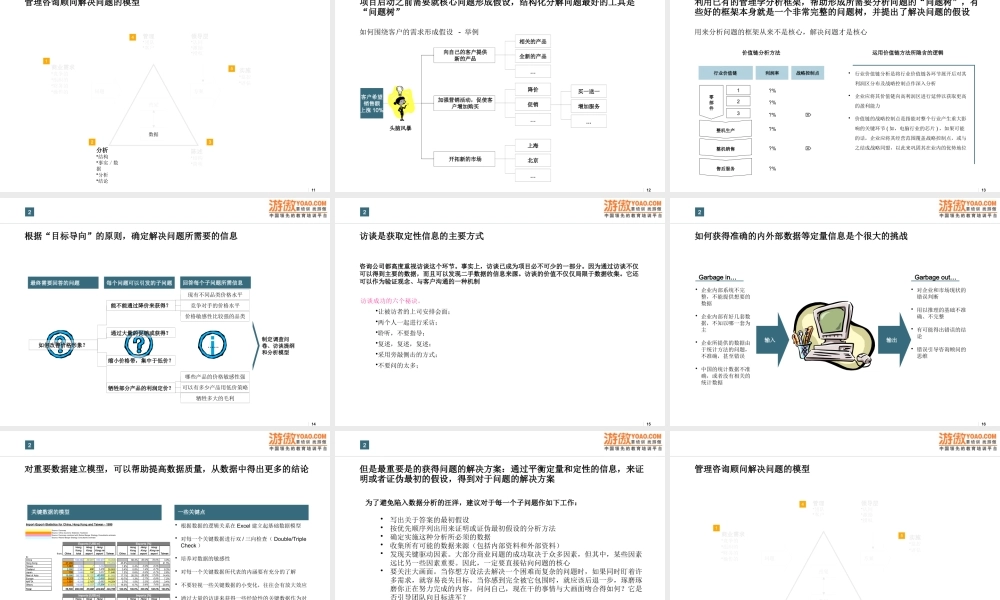This screenshot has height=600, width=1000.
Task: Click the 制定调查问卷、访谈提纲 text
Action: pyautogui.click(x=276, y=346)
